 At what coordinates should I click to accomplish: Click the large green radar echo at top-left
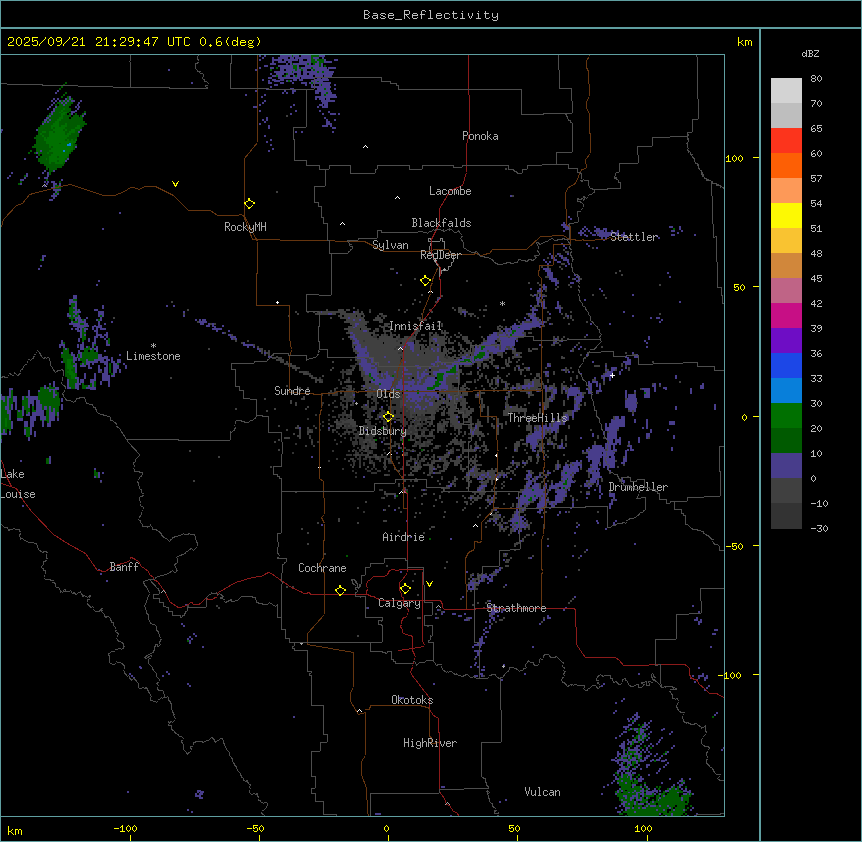pos(60,136)
